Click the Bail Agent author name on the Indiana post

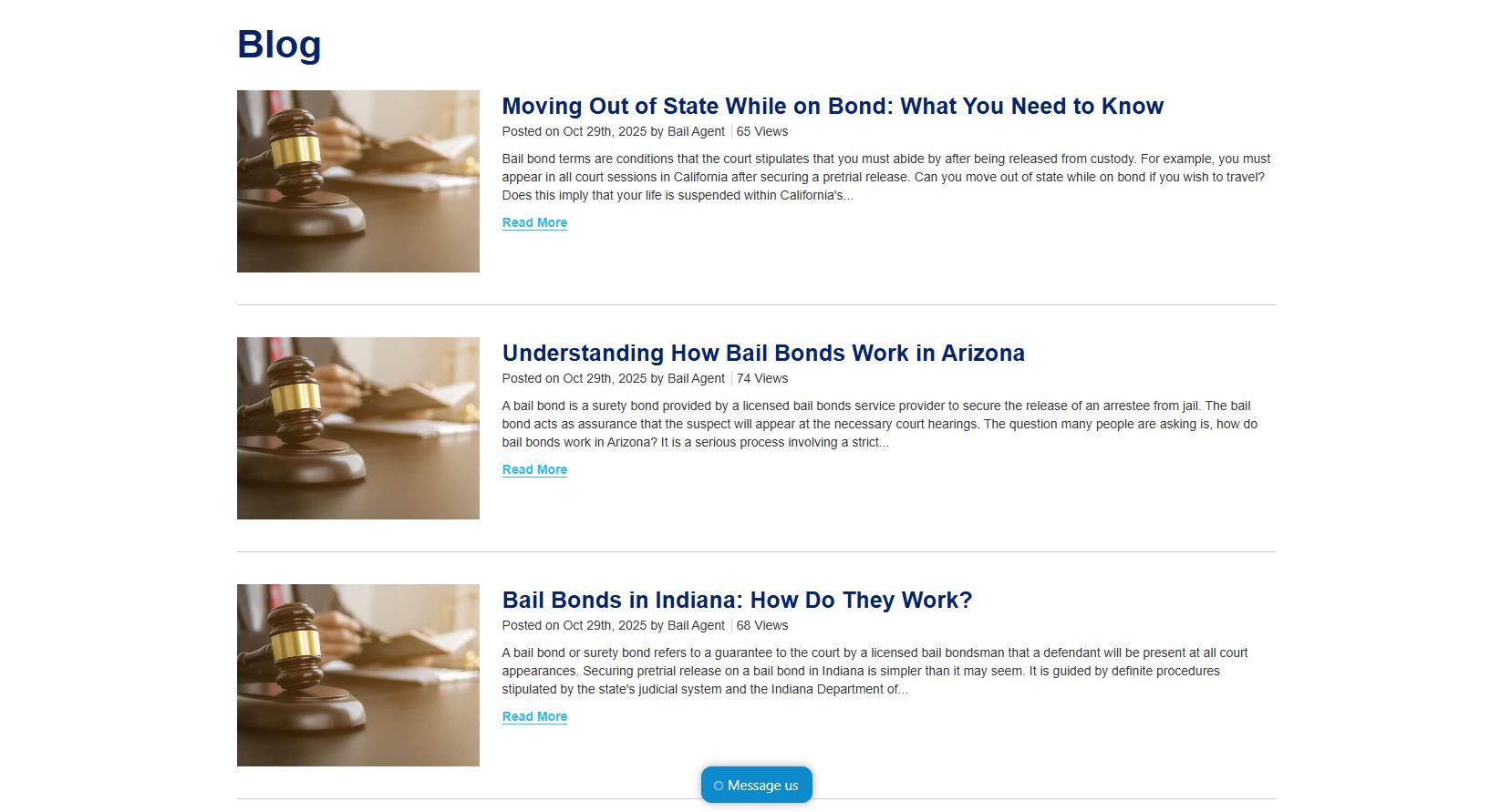point(696,625)
